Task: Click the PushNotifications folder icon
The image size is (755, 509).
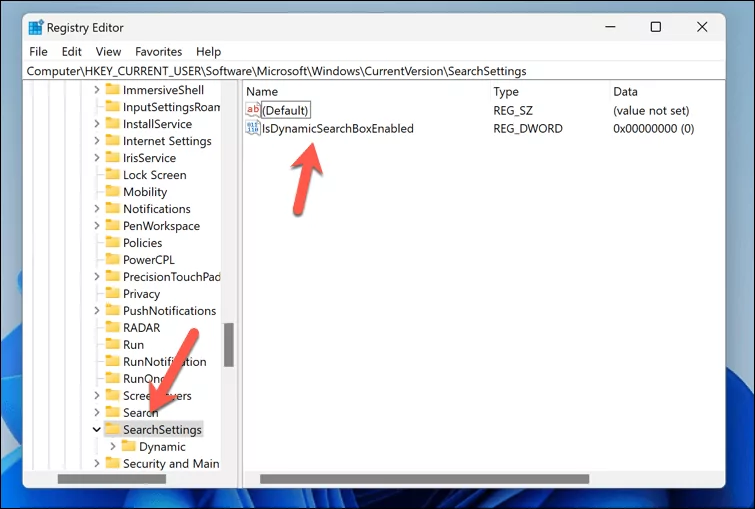Action: (113, 310)
